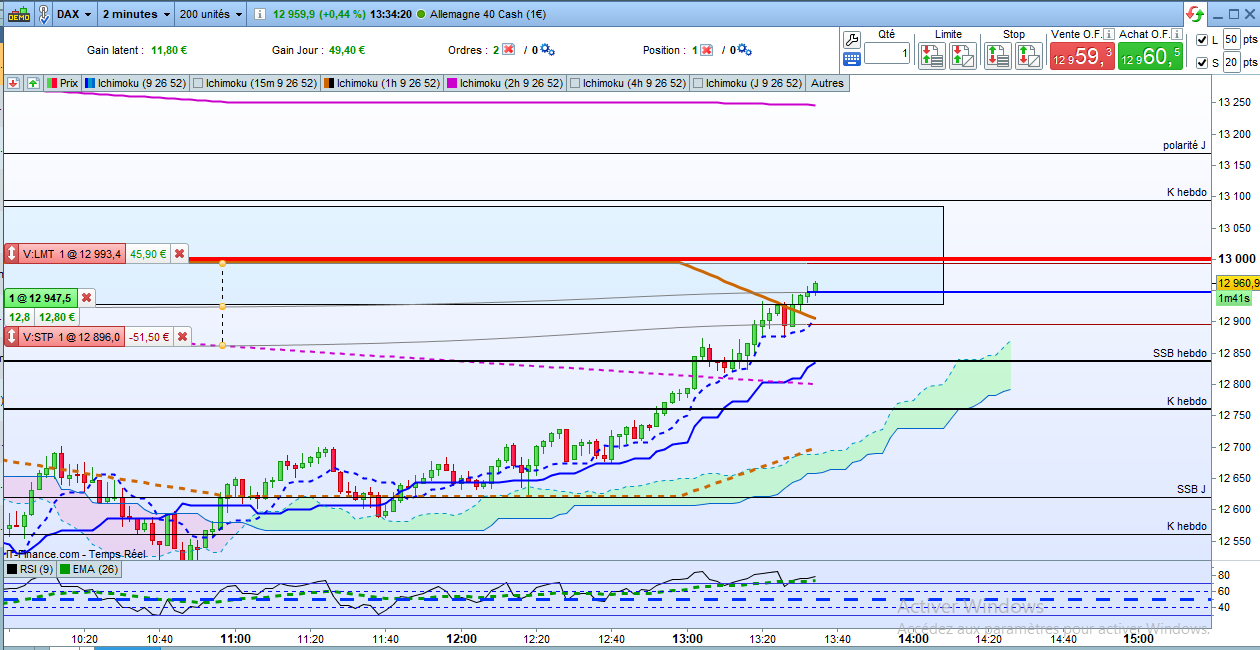Click the chart link anchor icon
The image size is (1260, 650).
click(x=43, y=14)
